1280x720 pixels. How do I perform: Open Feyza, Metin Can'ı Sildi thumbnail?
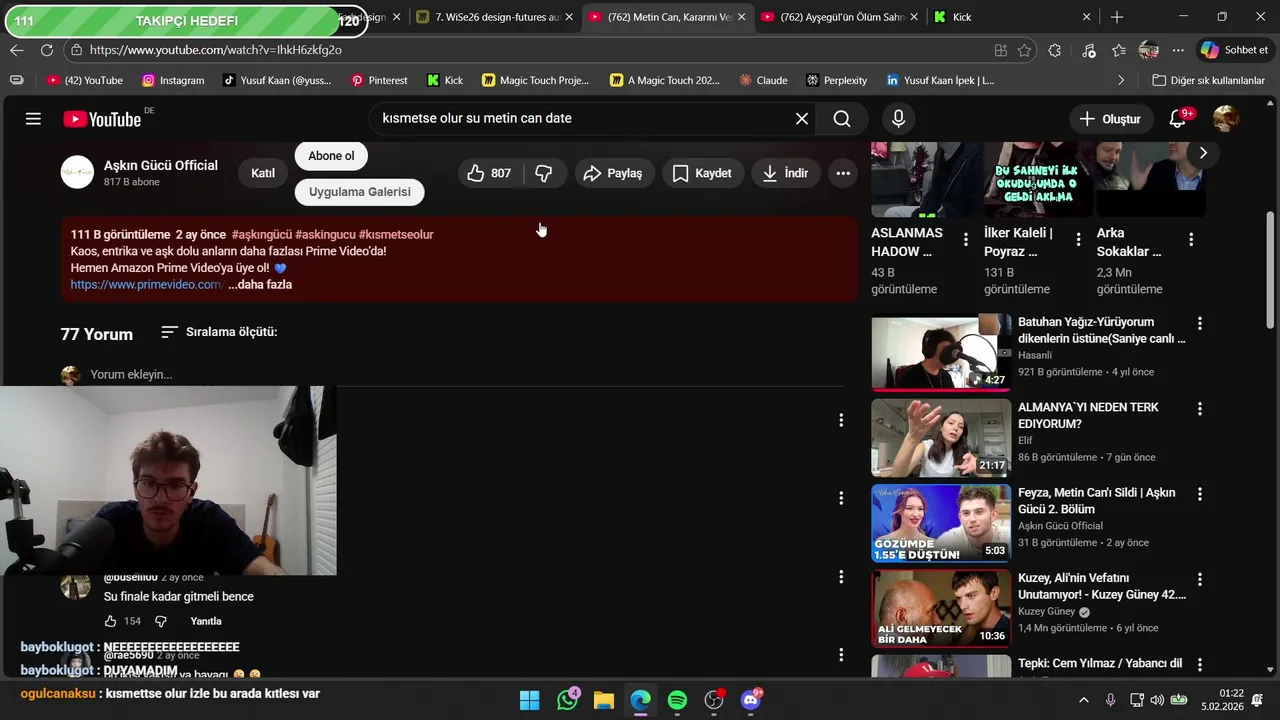pos(941,523)
